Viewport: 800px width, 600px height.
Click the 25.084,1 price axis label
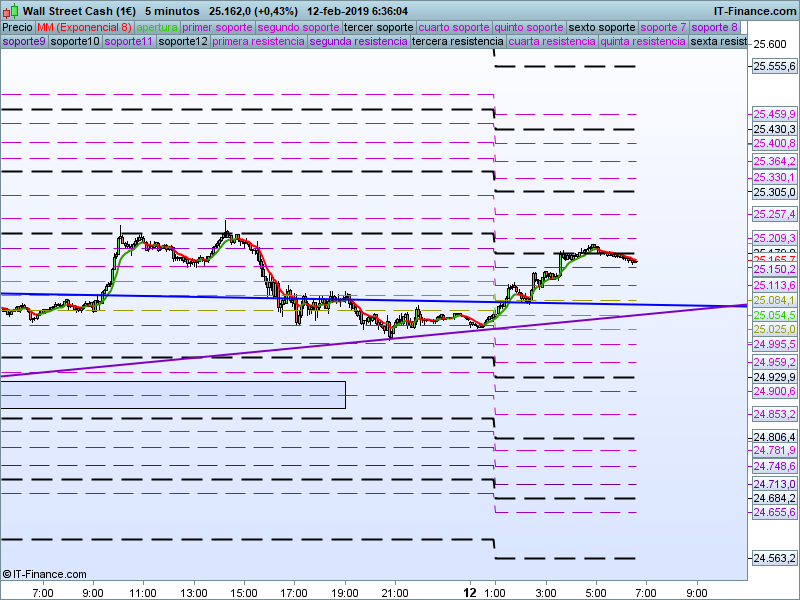(774, 300)
